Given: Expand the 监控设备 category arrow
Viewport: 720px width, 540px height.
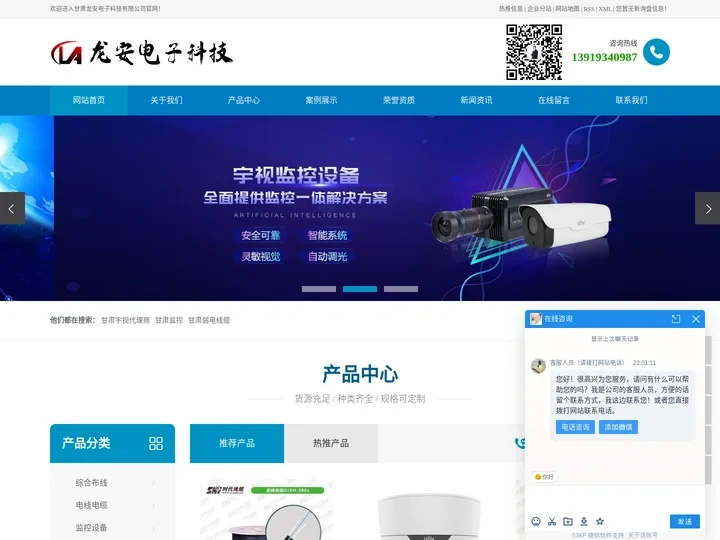Looking at the screenshot, I should (154, 528).
